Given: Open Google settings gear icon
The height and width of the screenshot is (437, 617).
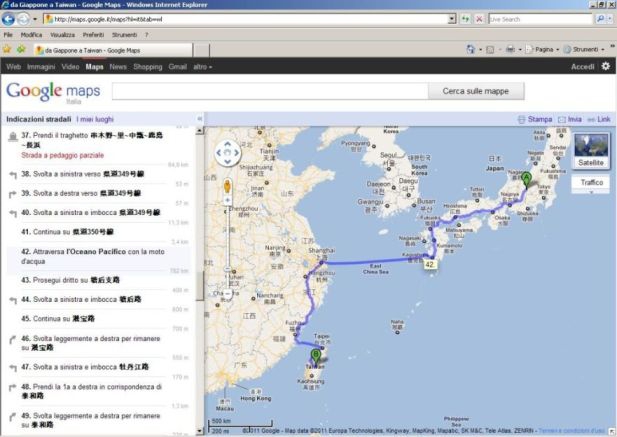Looking at the screenshot, I should pyautogui.click(x=606, y=66).
